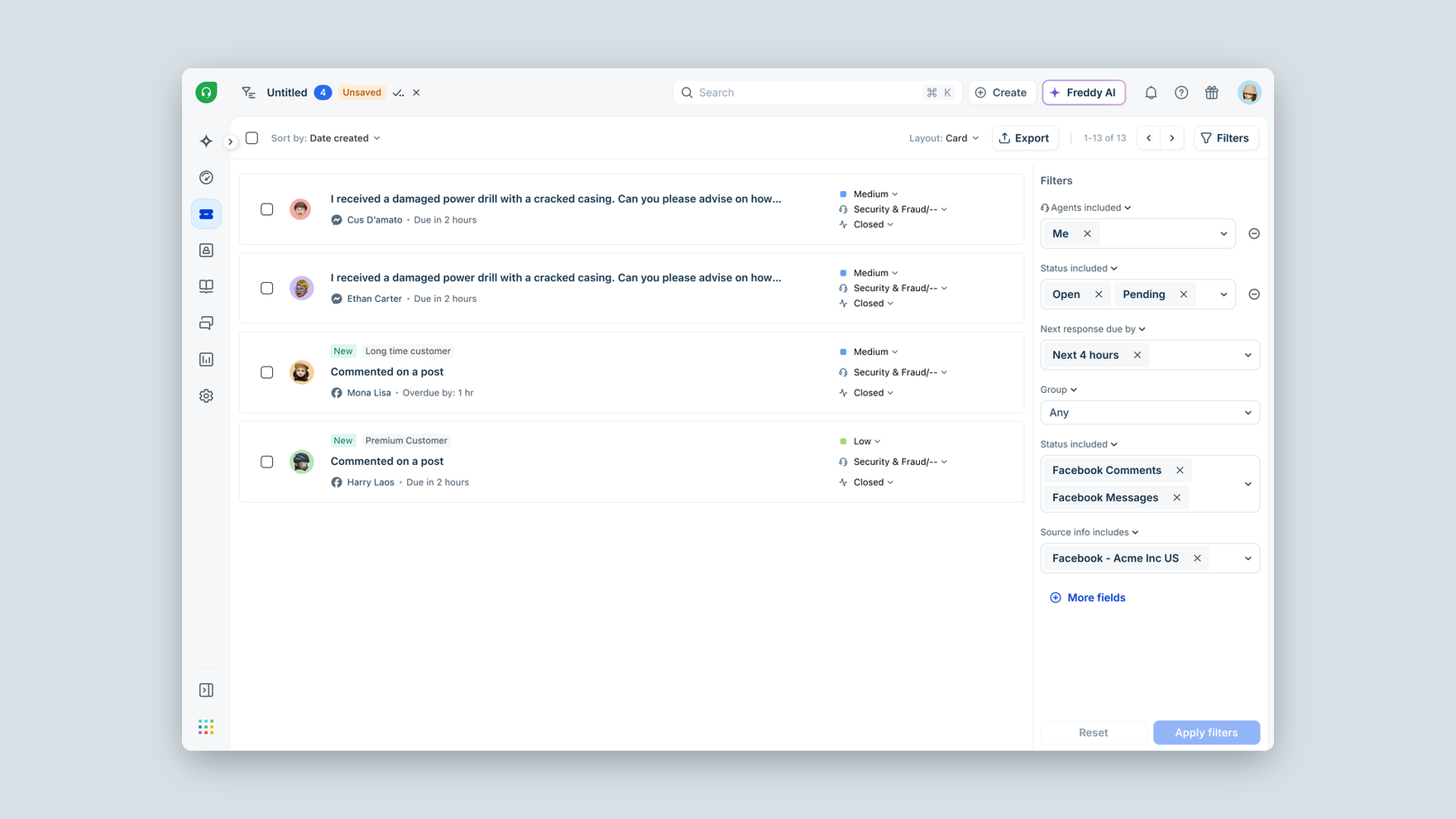Open the Knowledge base book icon

pos(206,286)
